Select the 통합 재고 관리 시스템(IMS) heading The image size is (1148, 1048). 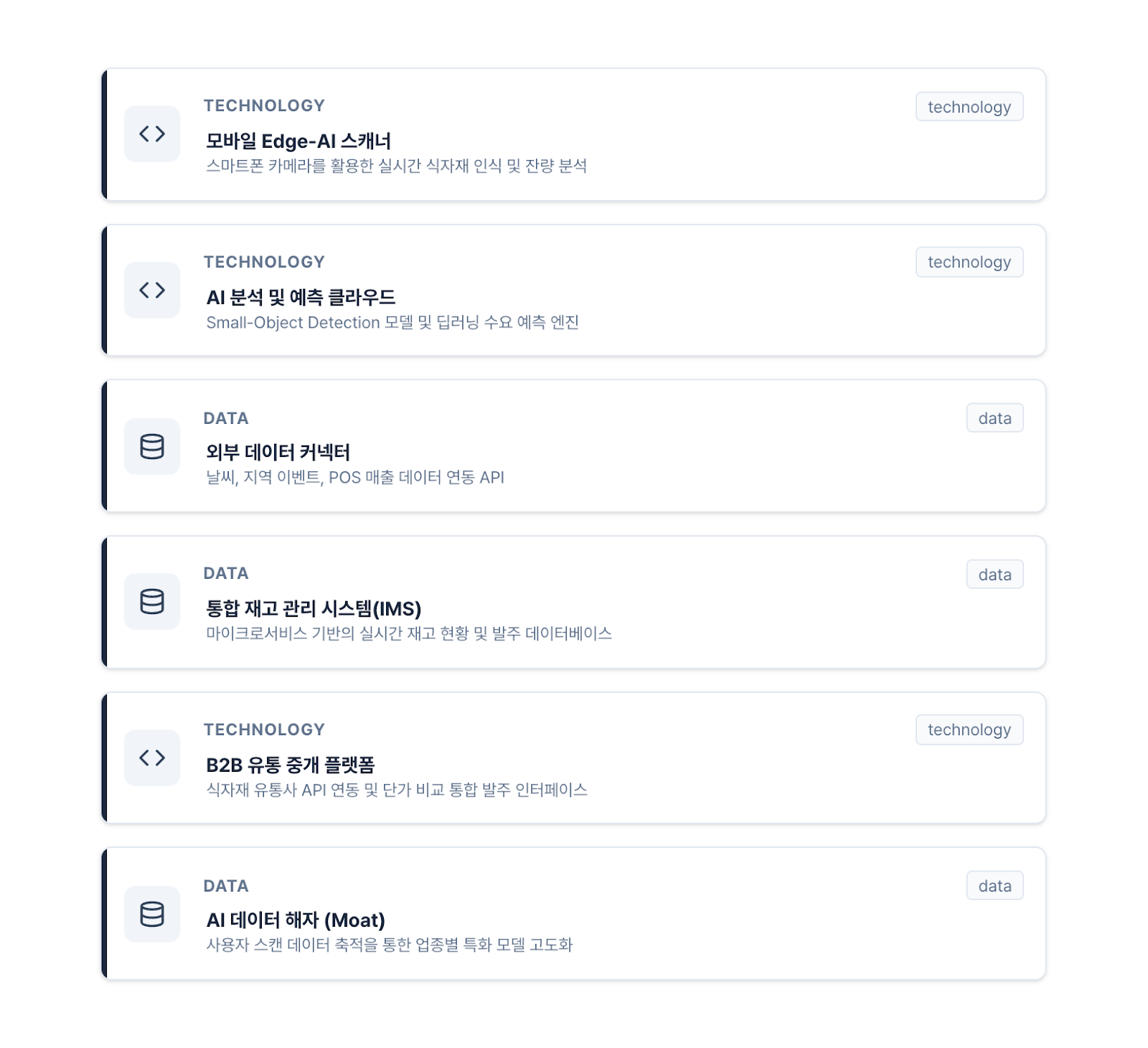pos(314,609)
